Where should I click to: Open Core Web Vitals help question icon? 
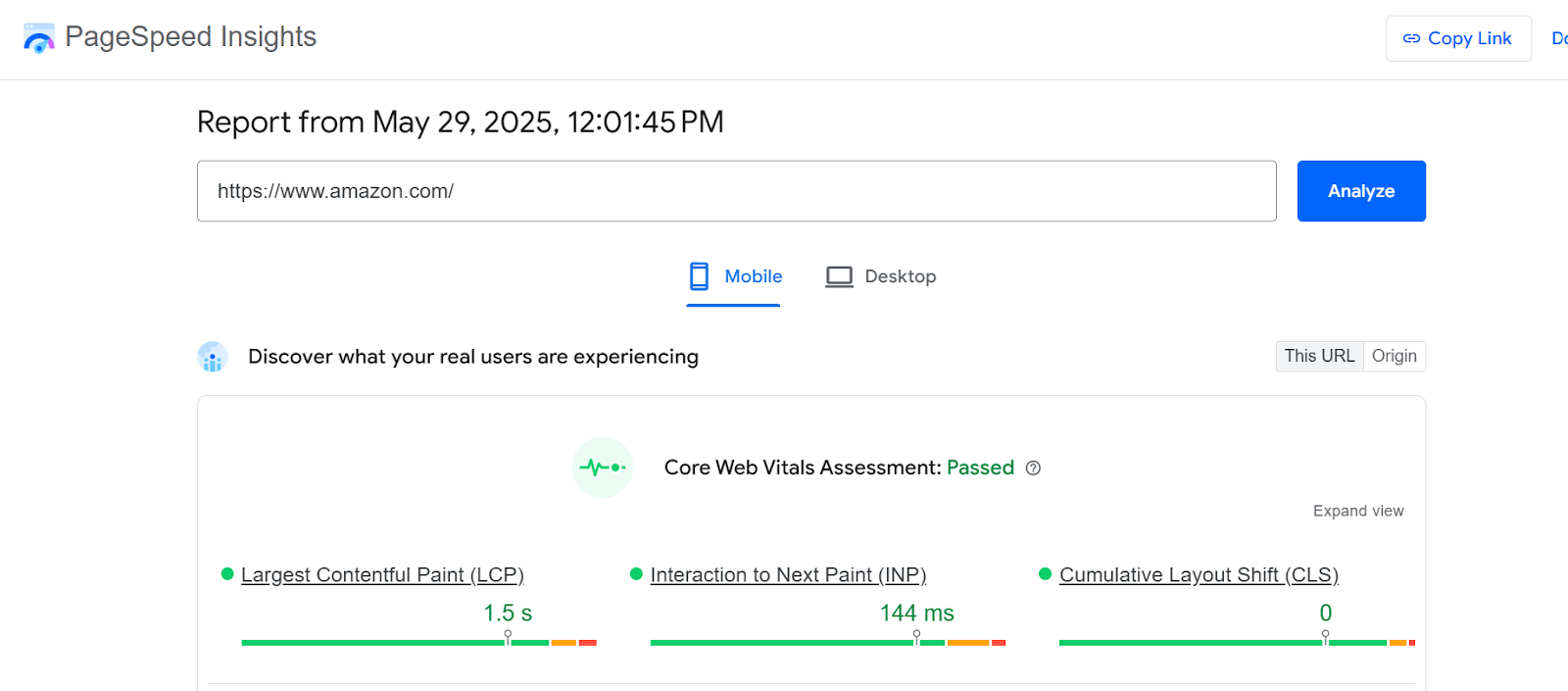point(1033,469)
